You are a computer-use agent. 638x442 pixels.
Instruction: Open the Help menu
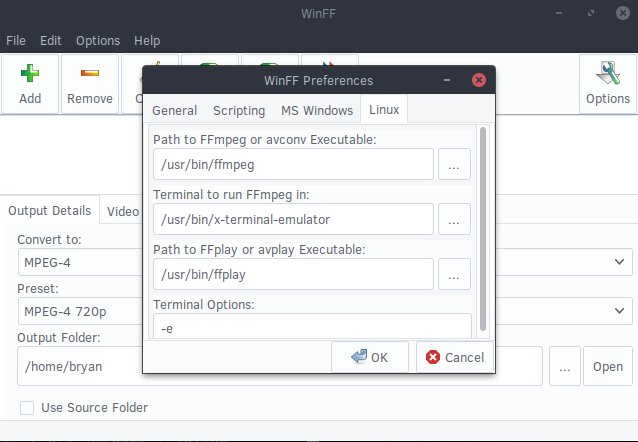pyautogui.click(x=147, y=41)
